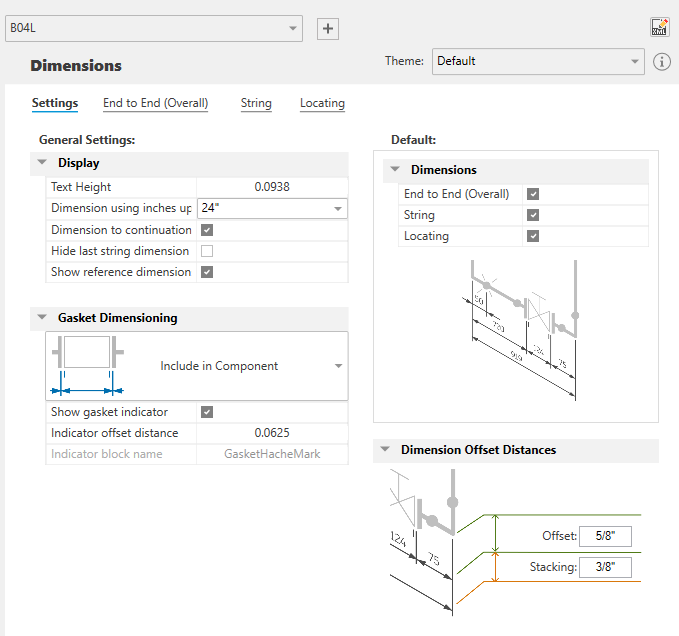679x636 pixels.
Task: Collapse the Dimension Offset Distances section
Action: [x=385, y=450]
